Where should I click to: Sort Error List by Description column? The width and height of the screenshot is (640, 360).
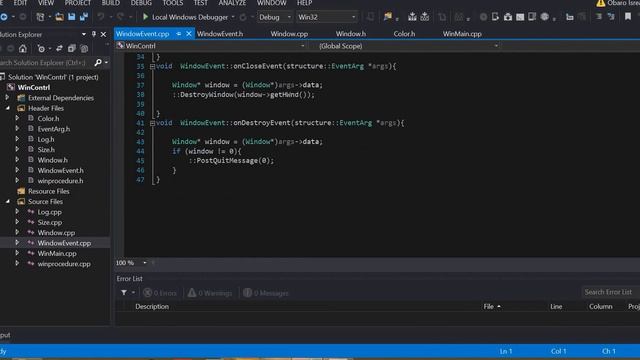(x=152, y=307)
